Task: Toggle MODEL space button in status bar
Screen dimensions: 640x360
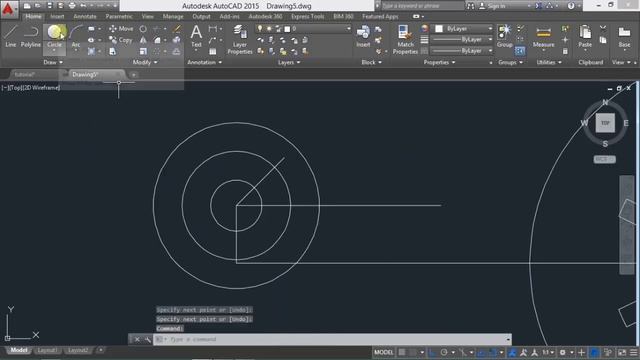Action: point(384,352)
